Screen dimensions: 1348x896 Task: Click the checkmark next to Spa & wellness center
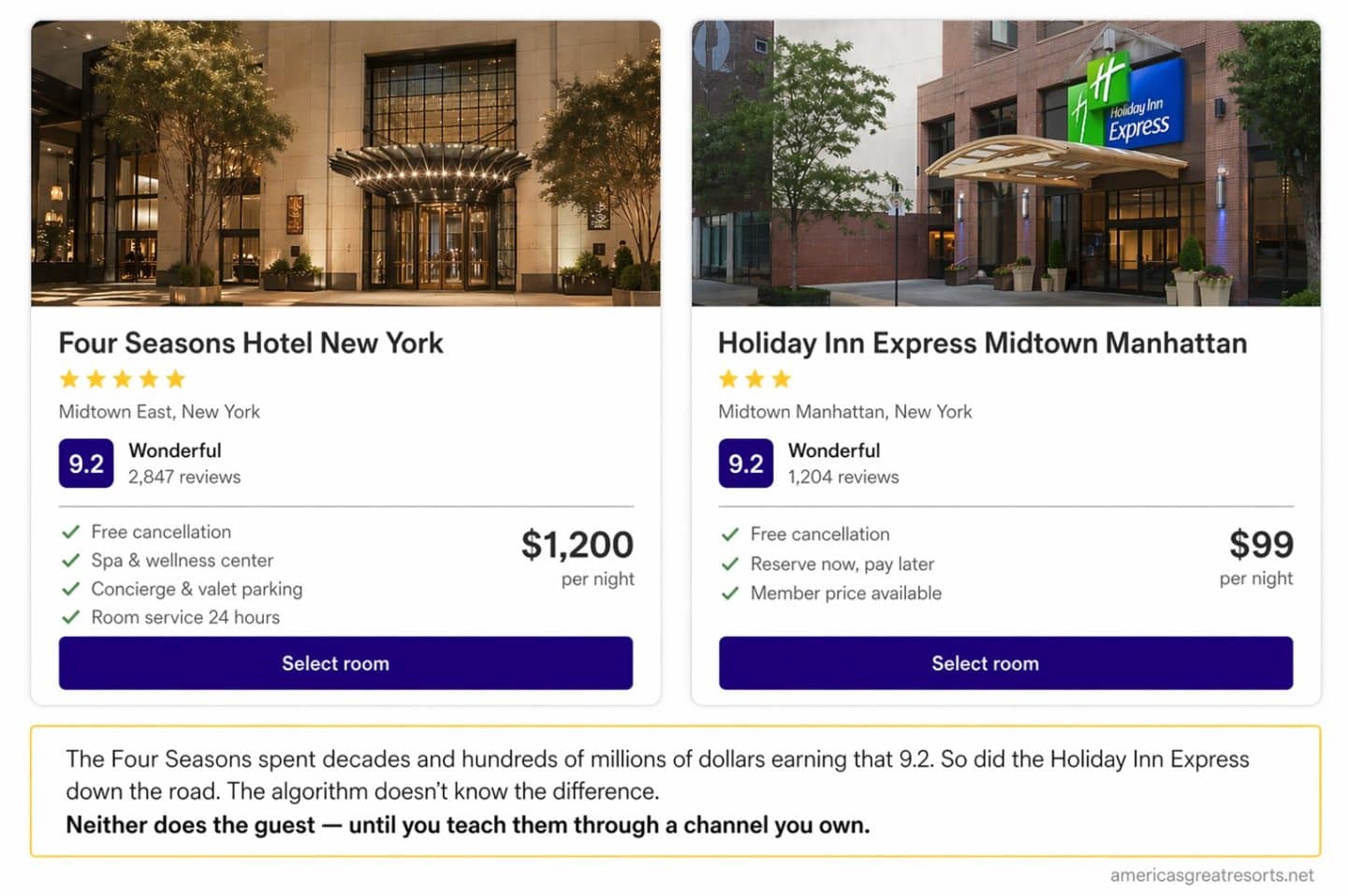tap(73, 560)
